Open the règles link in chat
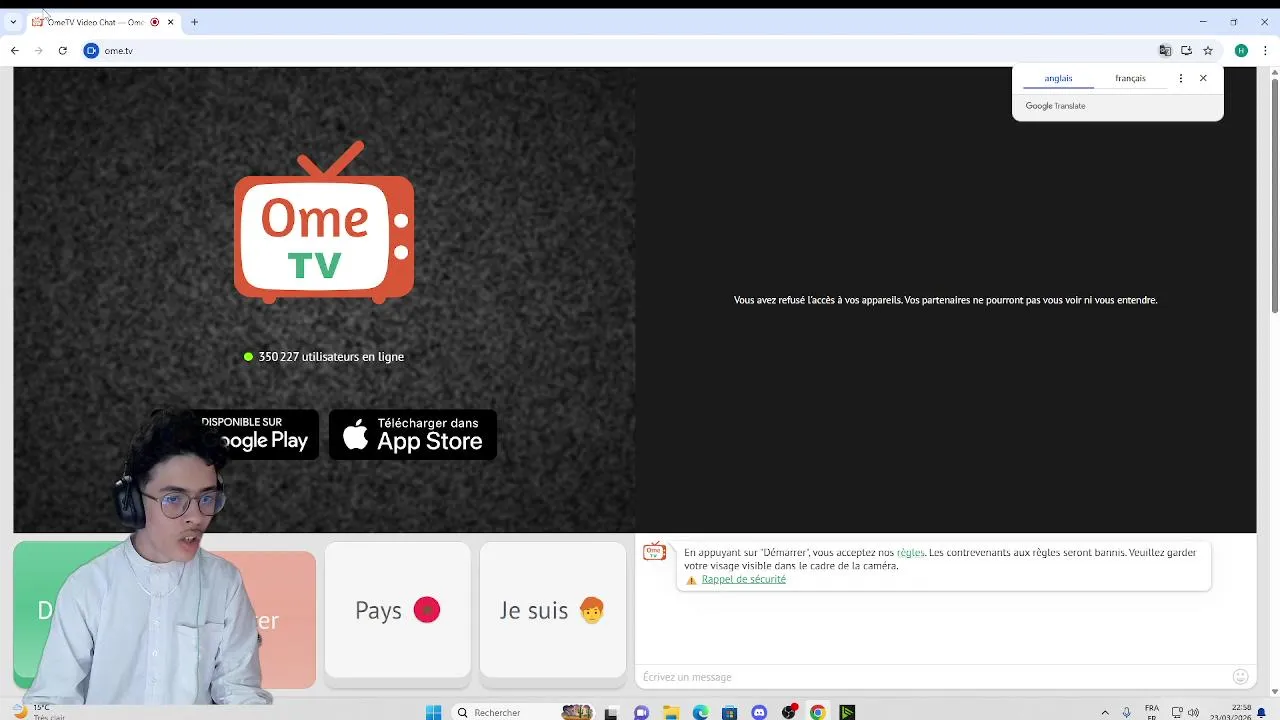The height and width of the screenshot is (720, 1280). (910, 553)
